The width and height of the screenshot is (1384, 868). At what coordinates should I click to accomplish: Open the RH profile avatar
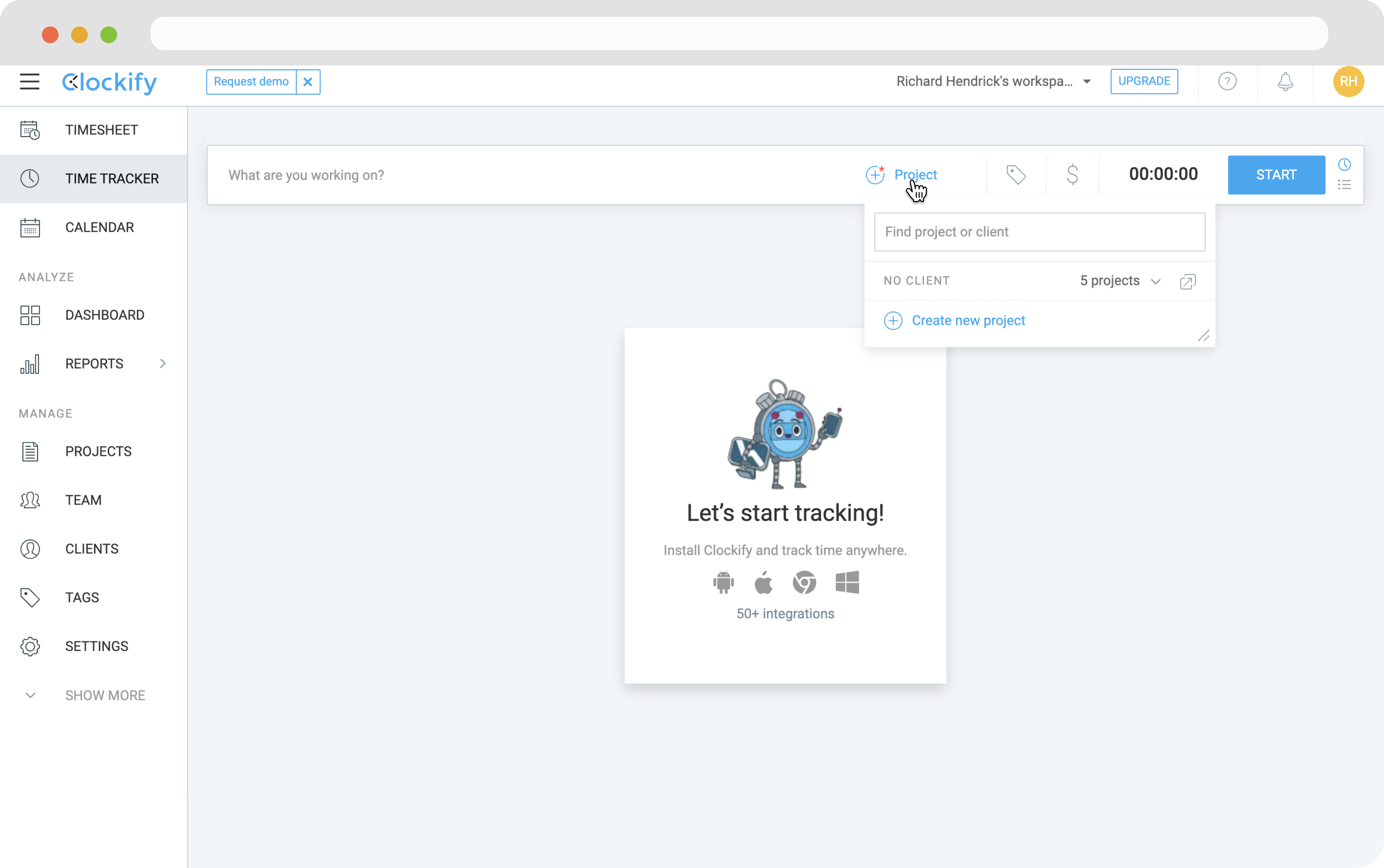click(1348, 82)
